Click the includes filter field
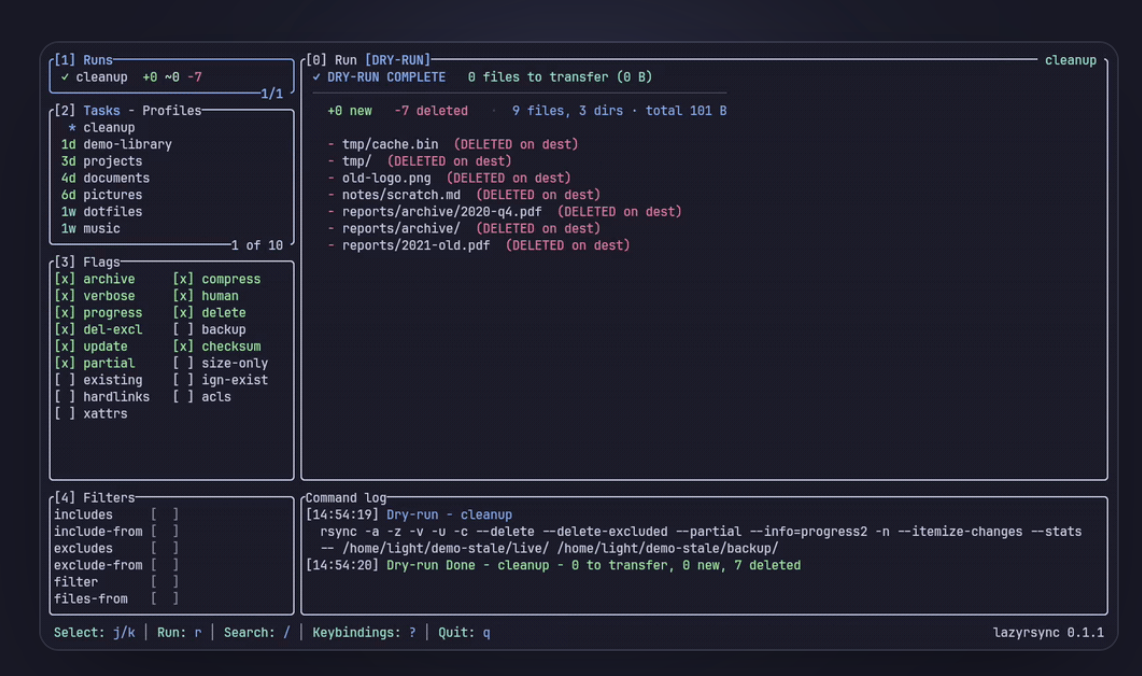The width and height of the screenshot is (1142, 676). (165, 514)
